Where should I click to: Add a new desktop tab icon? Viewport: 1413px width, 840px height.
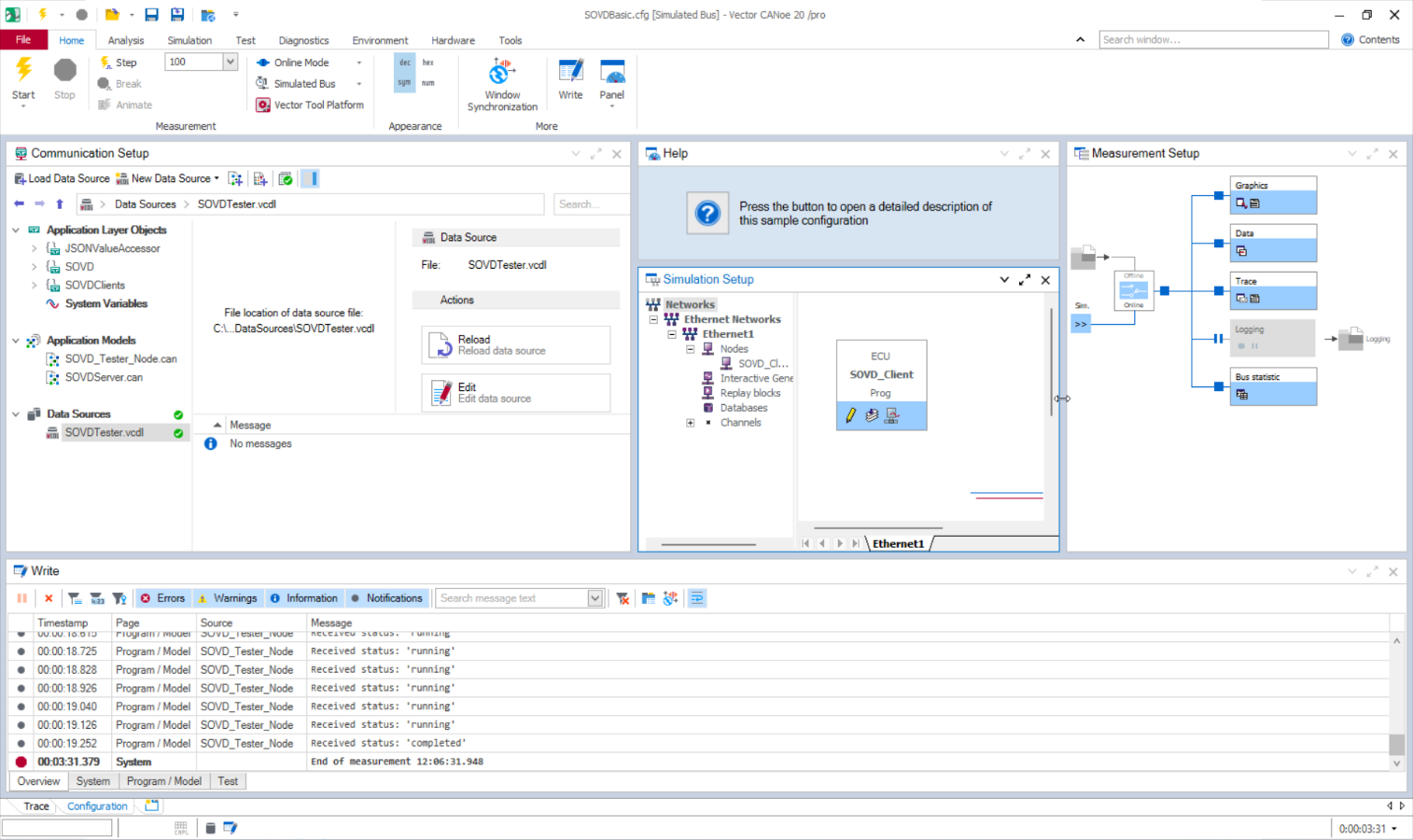152,805
